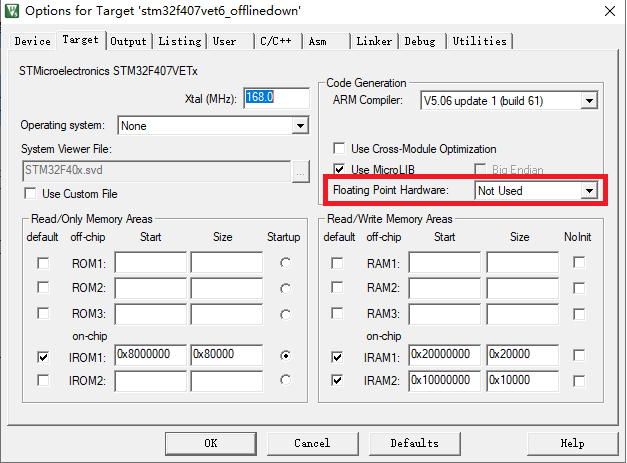
Task: Click the Xtal (MHz) input field
Action: tap(264, 98)
